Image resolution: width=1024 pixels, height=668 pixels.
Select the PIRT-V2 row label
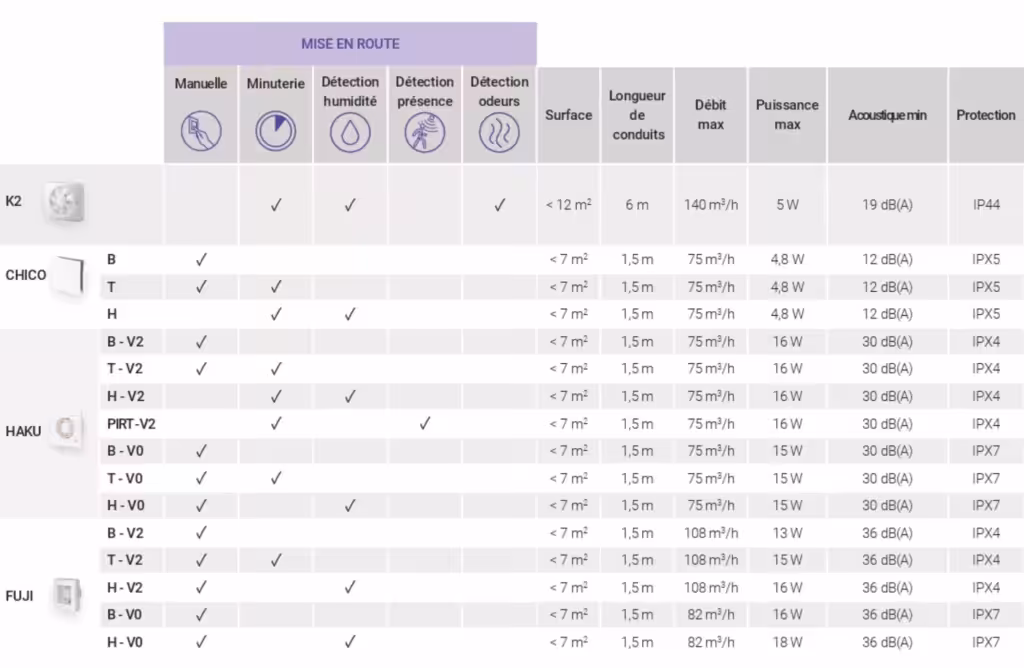131,424
